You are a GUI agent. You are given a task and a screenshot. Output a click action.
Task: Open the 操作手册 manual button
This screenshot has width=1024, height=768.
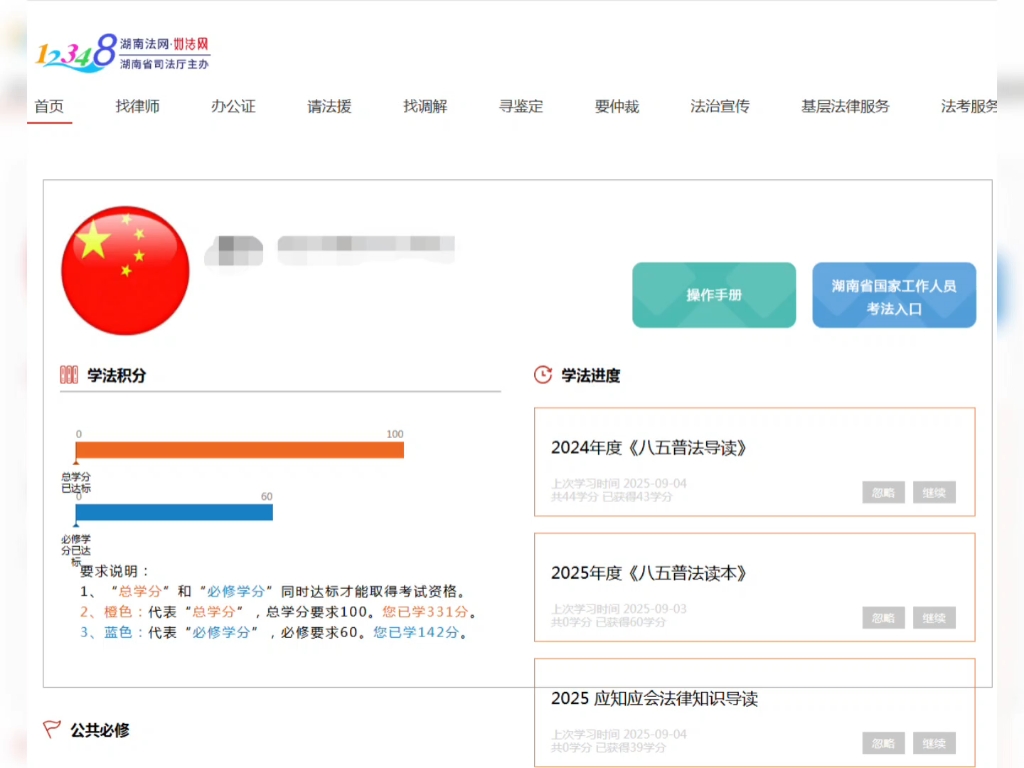coord(713,295)
